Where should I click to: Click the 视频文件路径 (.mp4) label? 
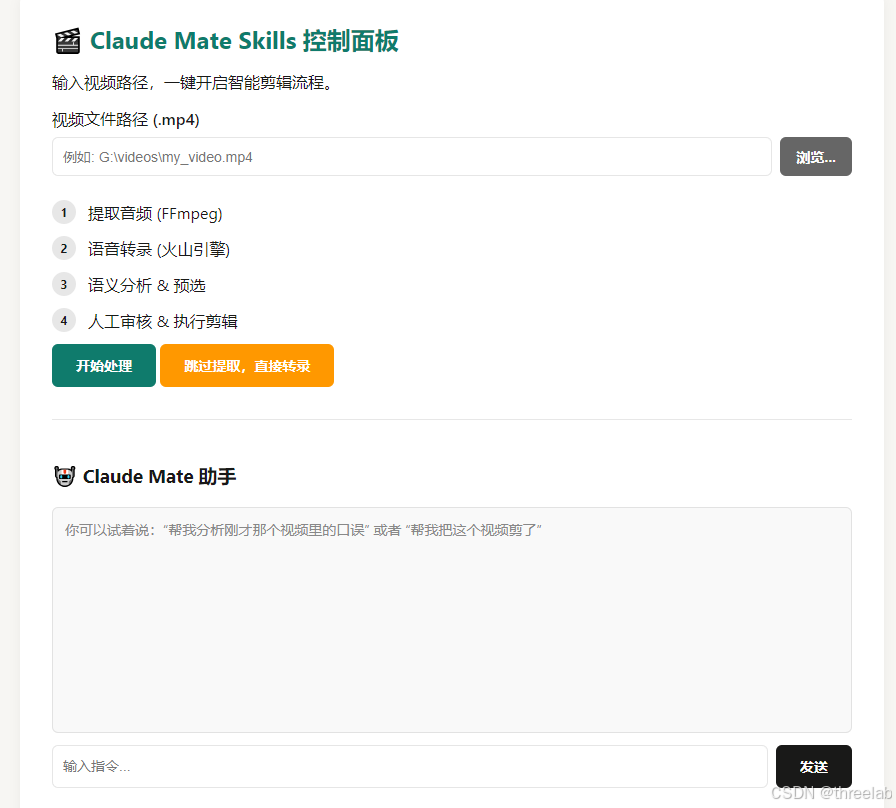pyautogui.click(x=126, y=120)
